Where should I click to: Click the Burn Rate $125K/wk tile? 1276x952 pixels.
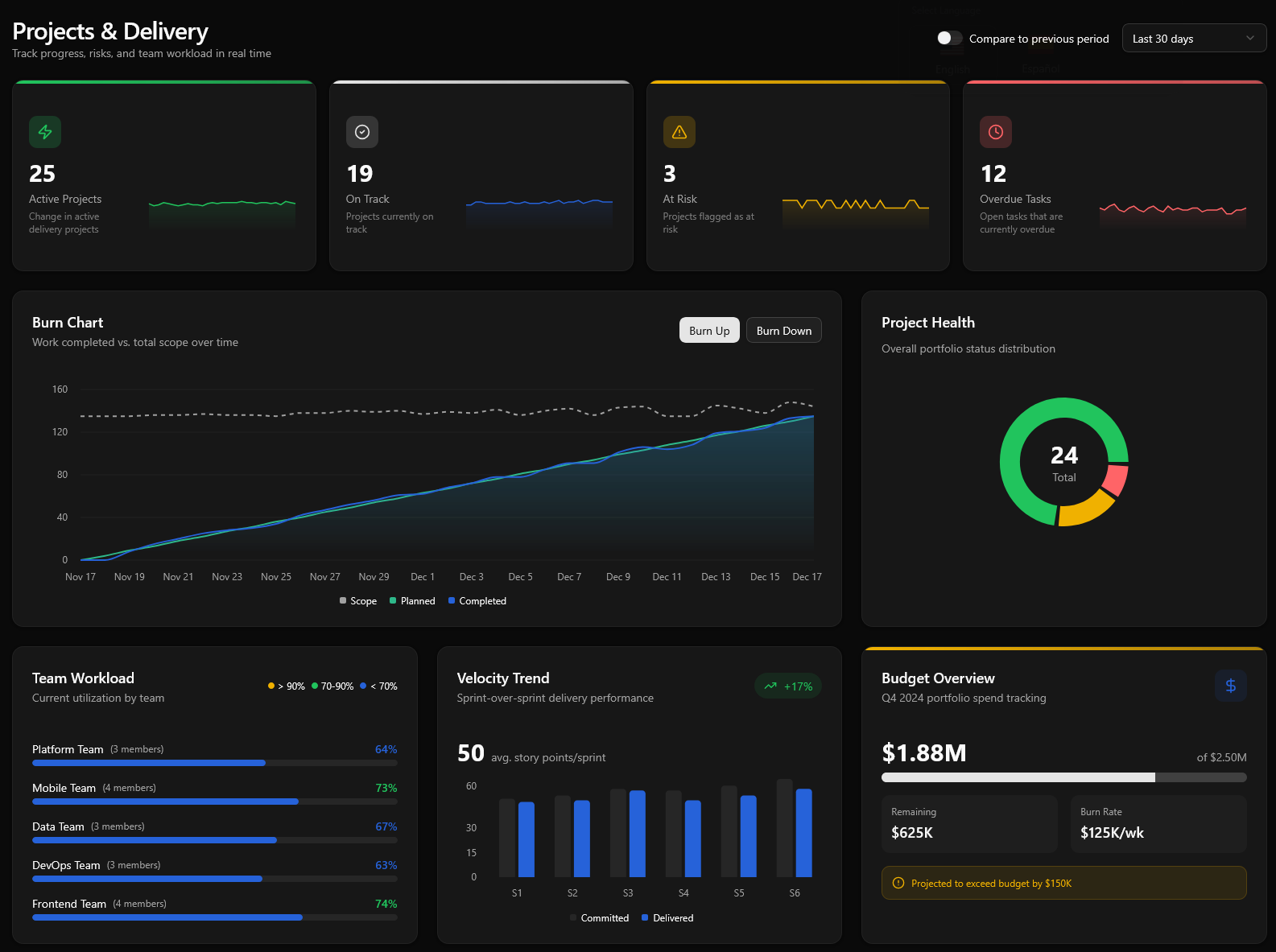point(1158,824)
